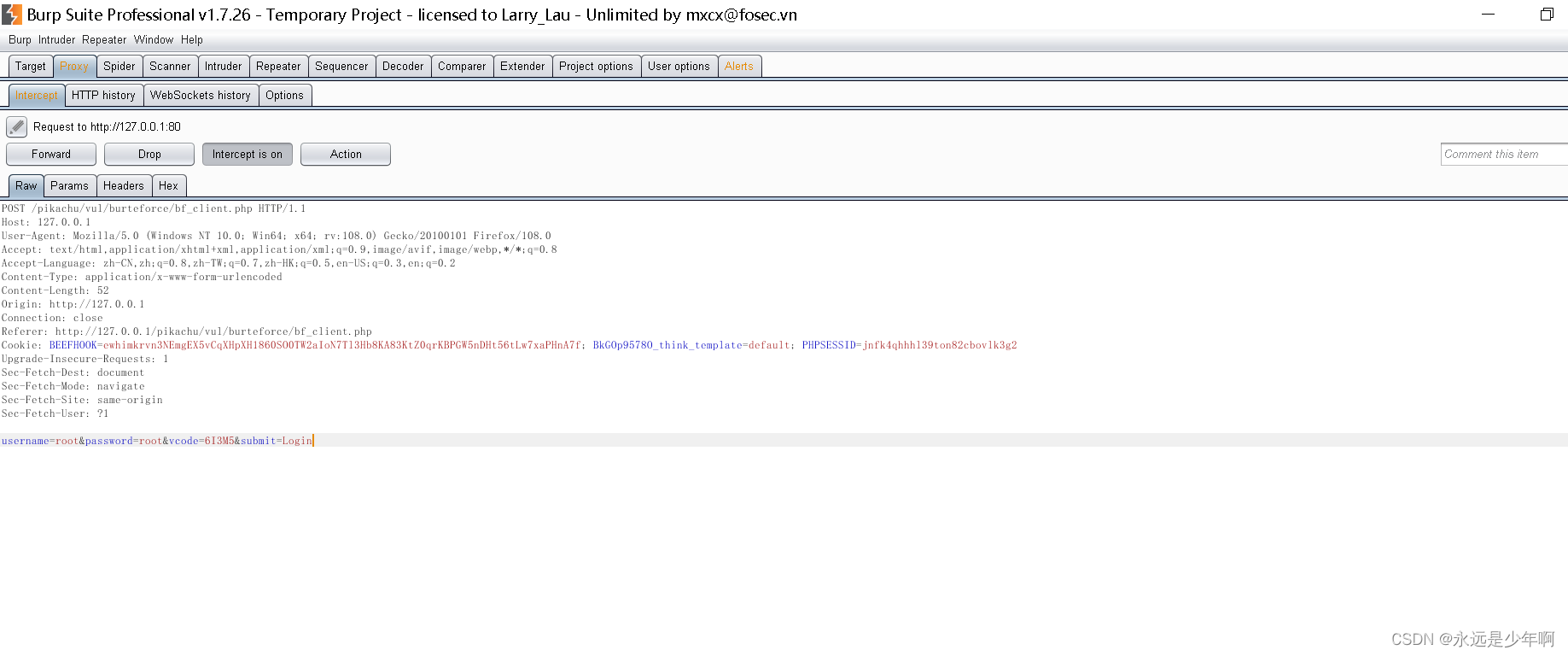Click the PHPSESSID cookie value

tap(940, 345)
